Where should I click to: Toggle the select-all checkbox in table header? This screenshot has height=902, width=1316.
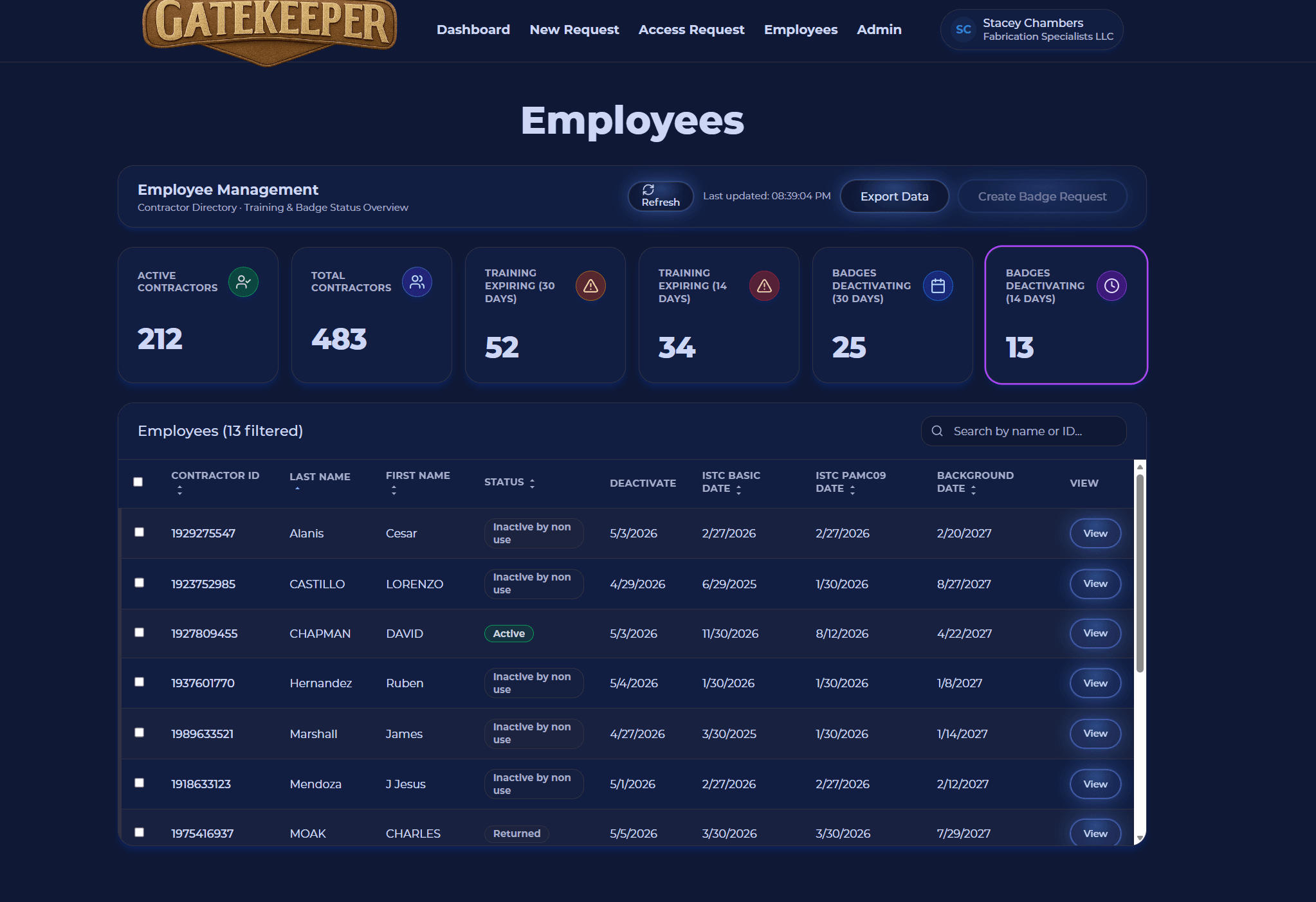tap(138, 482)
